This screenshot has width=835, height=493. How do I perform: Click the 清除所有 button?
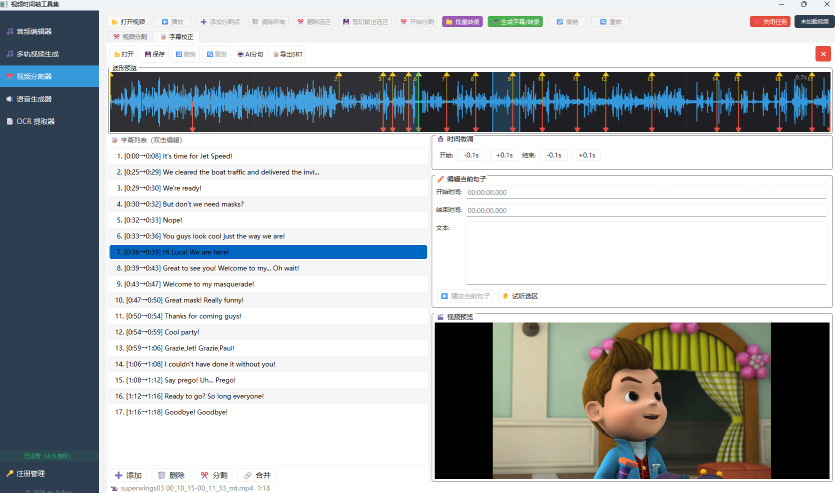(268, 22)
